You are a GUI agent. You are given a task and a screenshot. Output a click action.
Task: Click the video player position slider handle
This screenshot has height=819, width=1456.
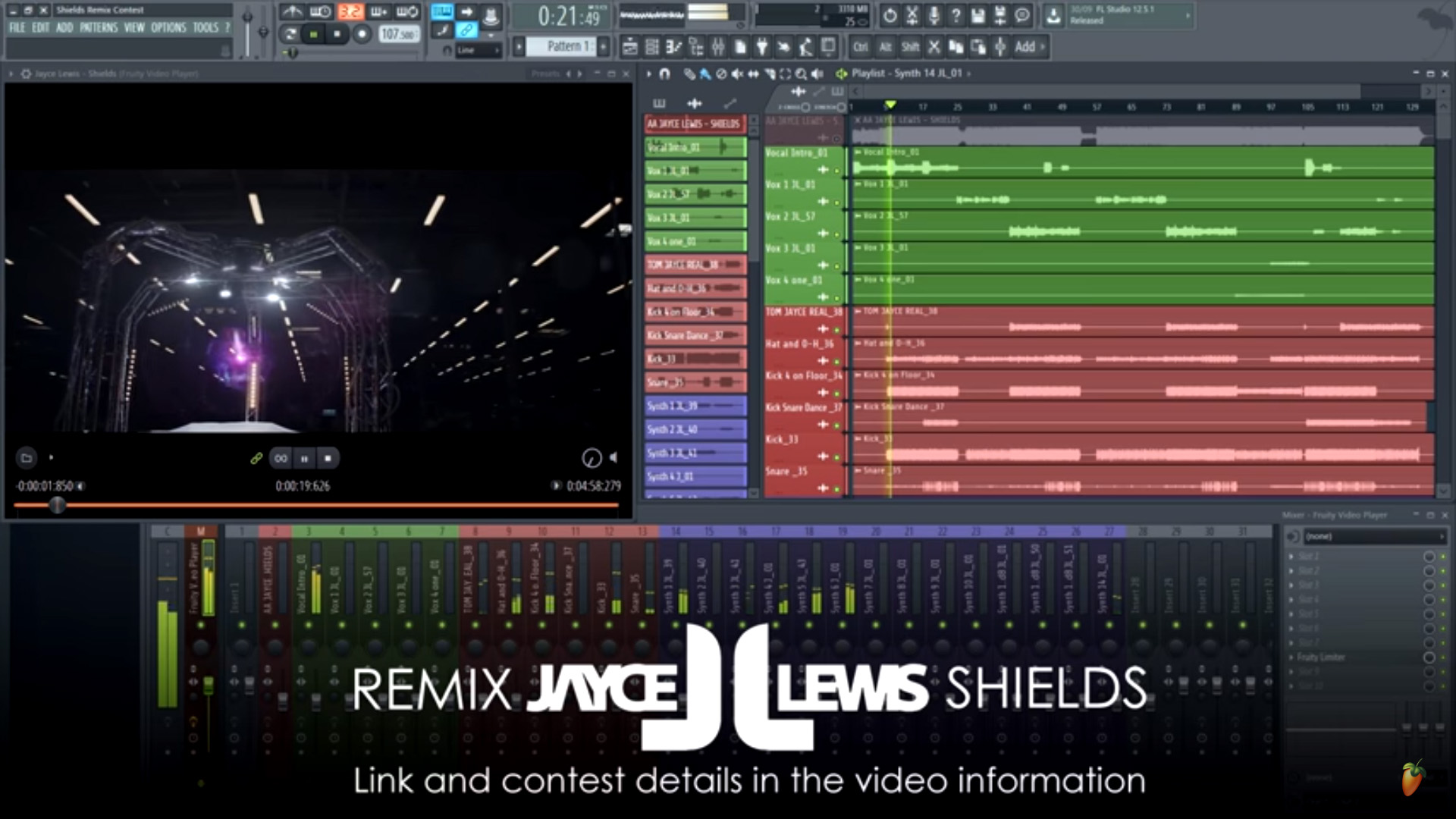57,505
